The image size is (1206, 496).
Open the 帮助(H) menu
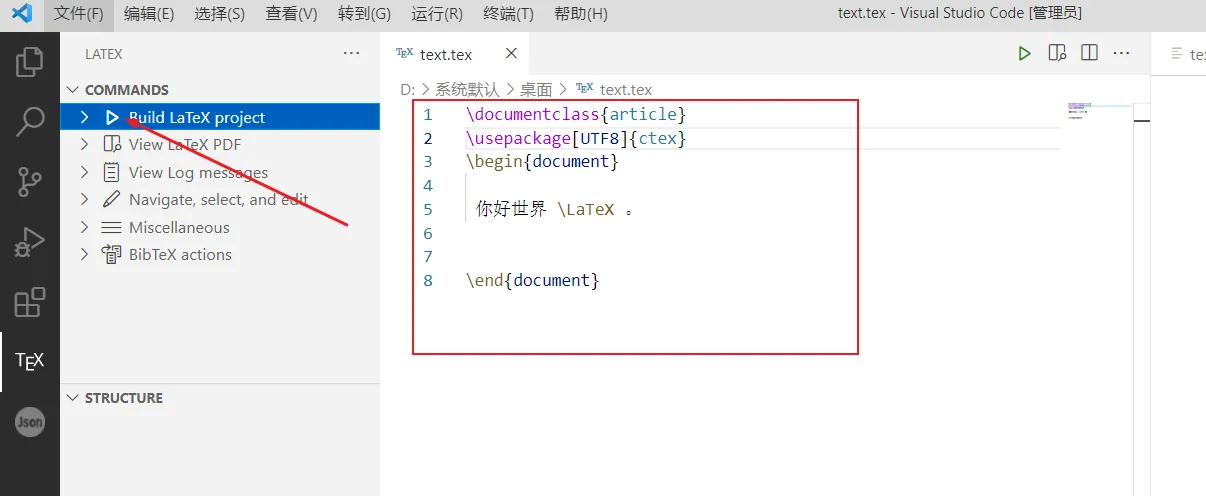580,14
